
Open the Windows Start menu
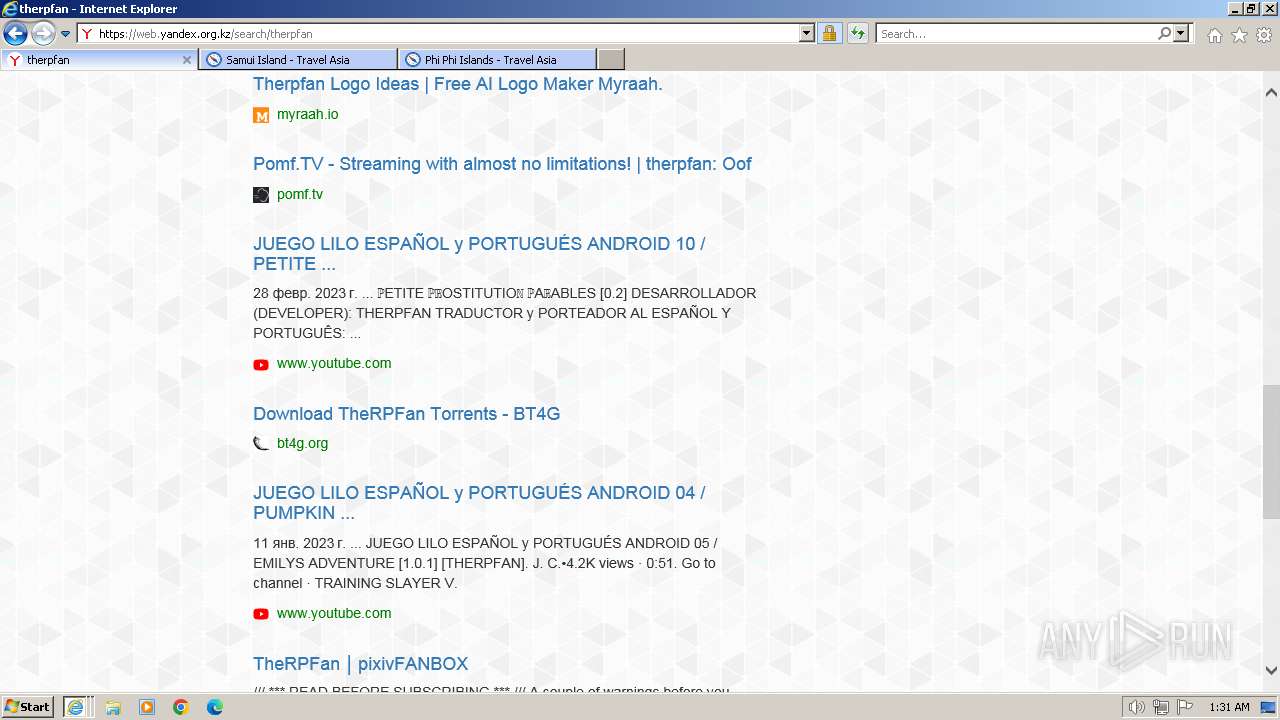27,707
